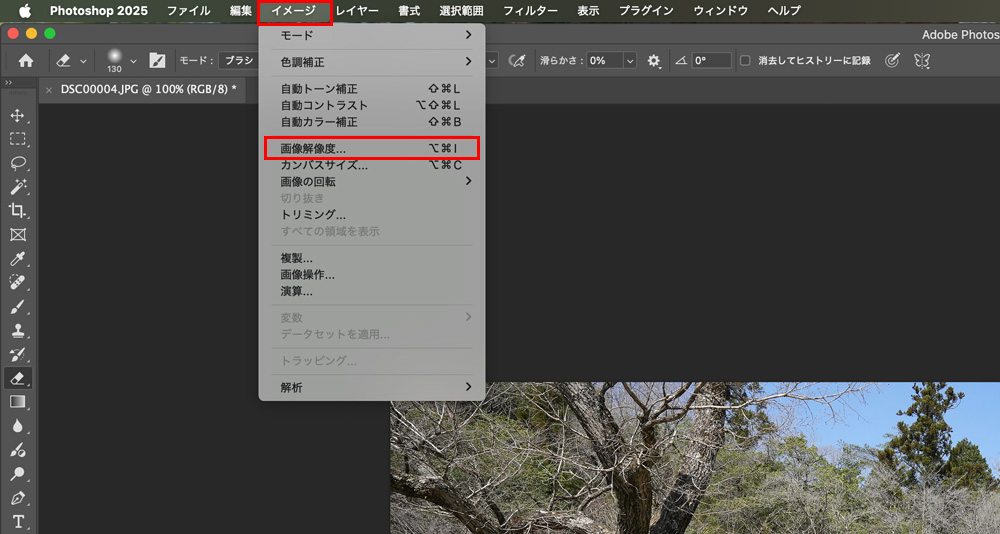
Task: Open the イメージ menu
Action: tap(295, 11)
